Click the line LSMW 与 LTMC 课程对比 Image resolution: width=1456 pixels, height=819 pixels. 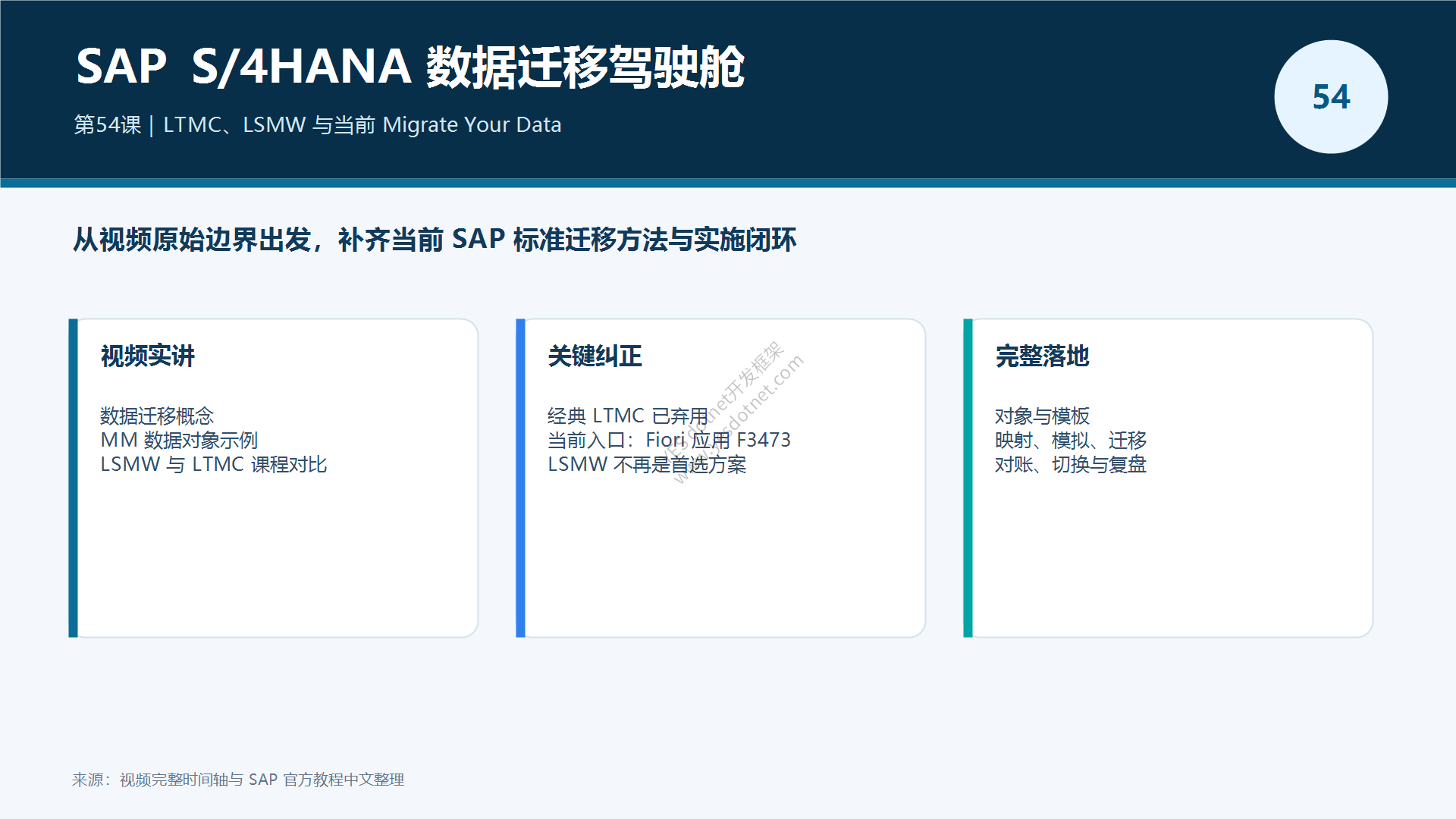coord(214,464)
